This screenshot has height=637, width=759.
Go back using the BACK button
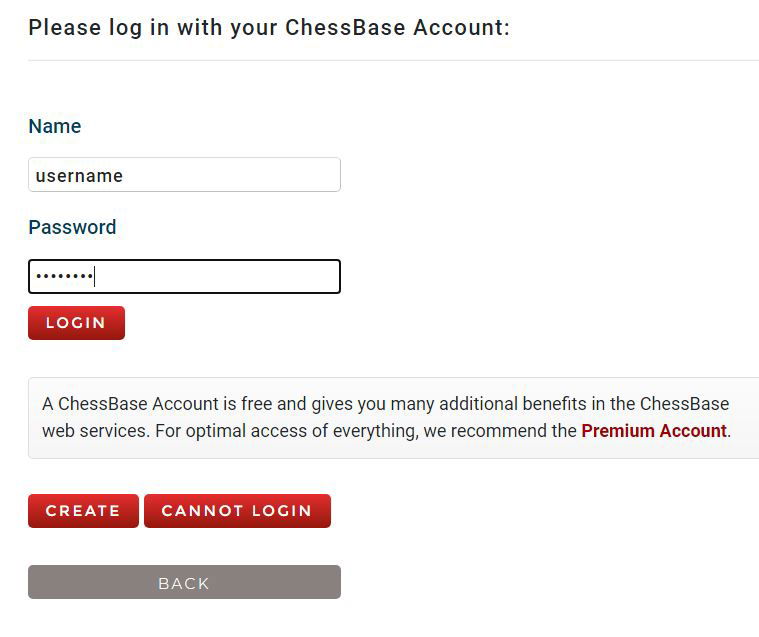184,583
